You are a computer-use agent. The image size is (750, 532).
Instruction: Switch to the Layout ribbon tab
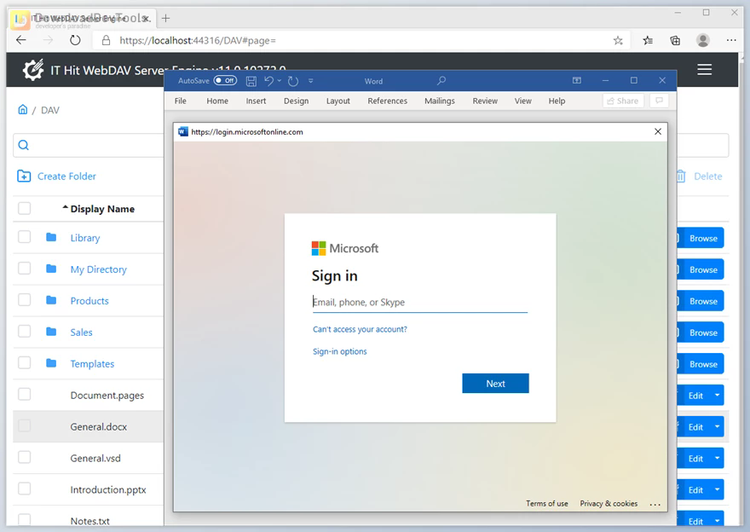pos(338,101)
